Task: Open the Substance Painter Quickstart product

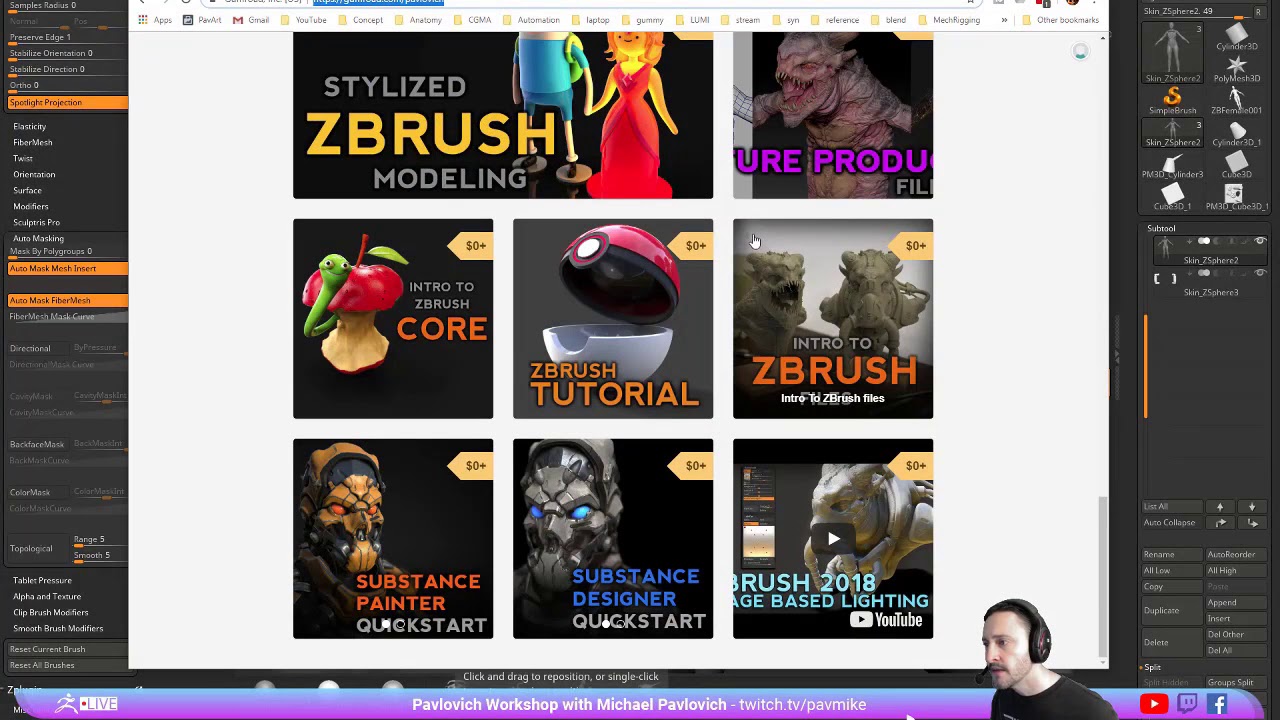Action: tap(393, 539)
